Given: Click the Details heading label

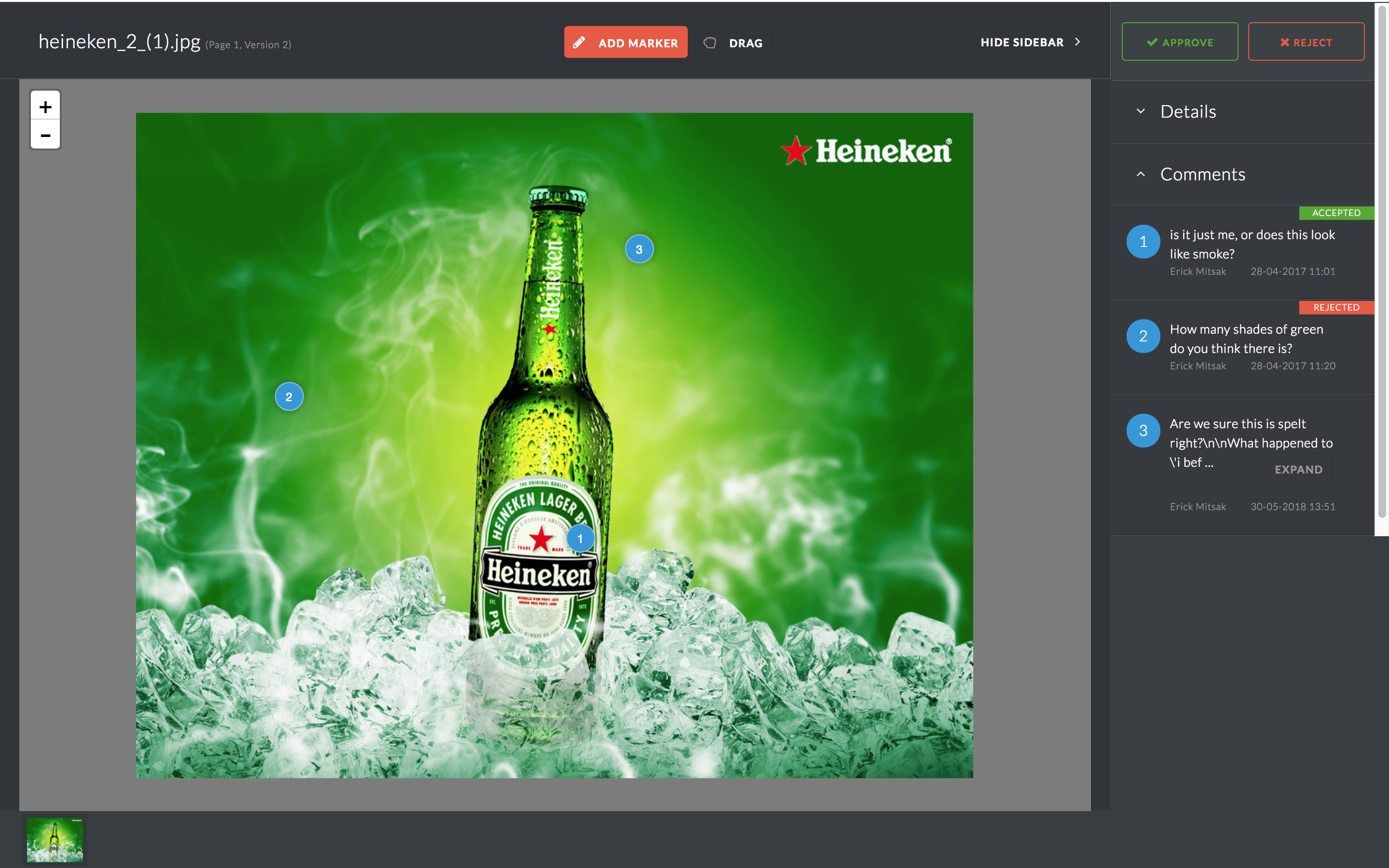Looking at the screenshot, I should [1188, 111].
